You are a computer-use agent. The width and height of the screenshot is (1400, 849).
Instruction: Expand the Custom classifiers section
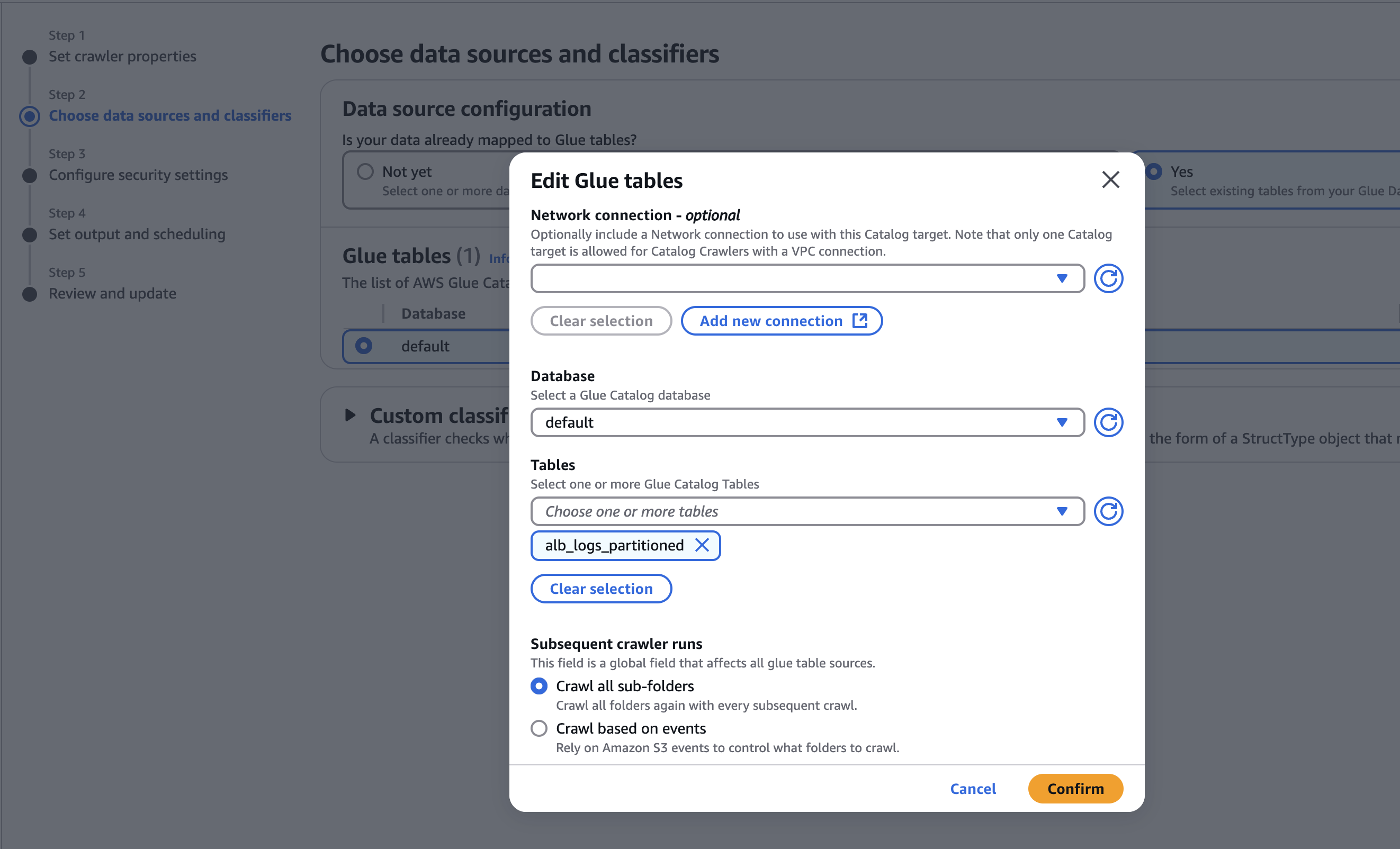tap(350, 415)
